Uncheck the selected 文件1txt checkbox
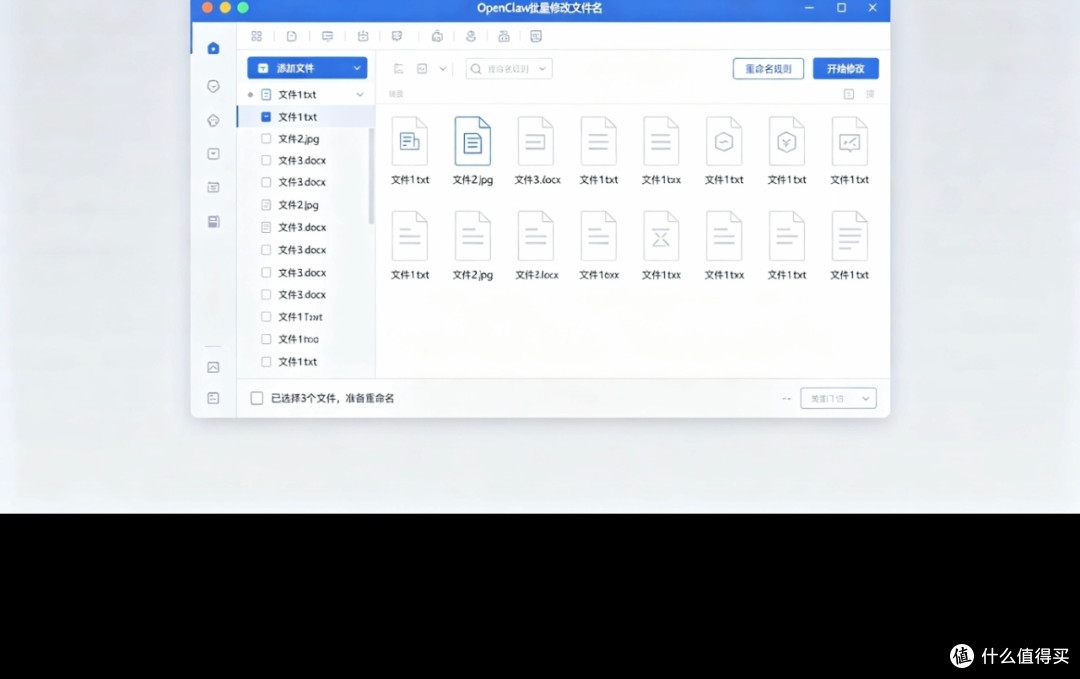The image size is (1080, 679). [266, 116]
